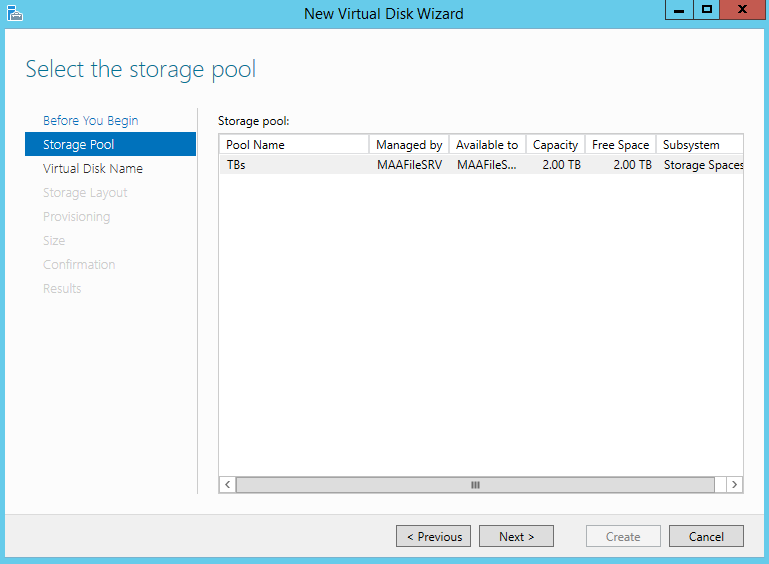
Task: Select the Storage Pool step
Action: click(110, 144)
